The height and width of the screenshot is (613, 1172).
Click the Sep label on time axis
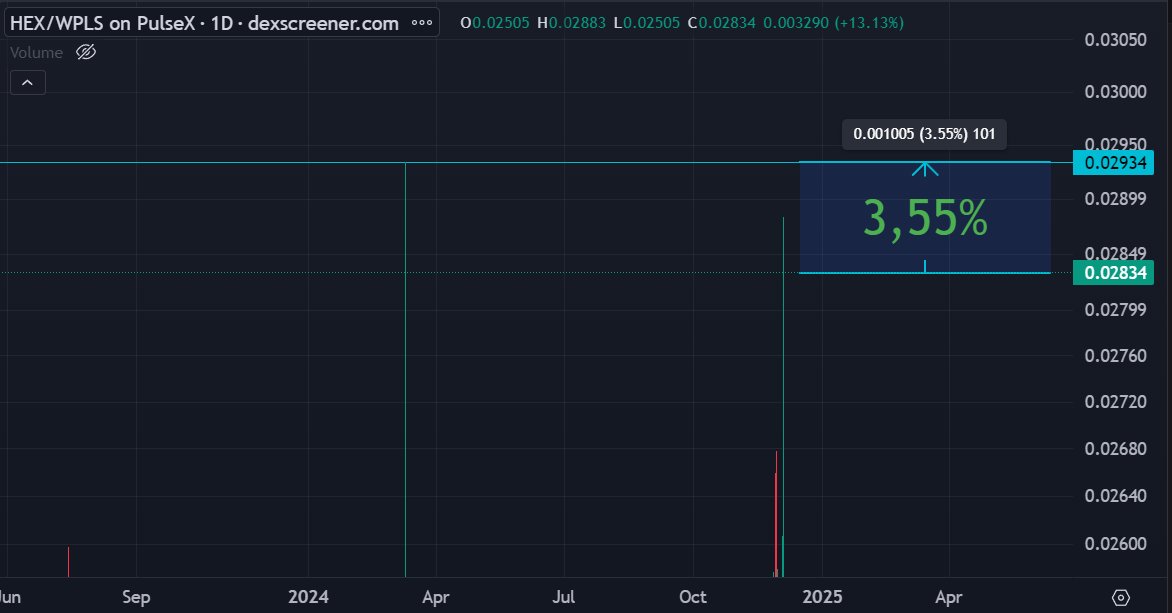tap(136, 597)
